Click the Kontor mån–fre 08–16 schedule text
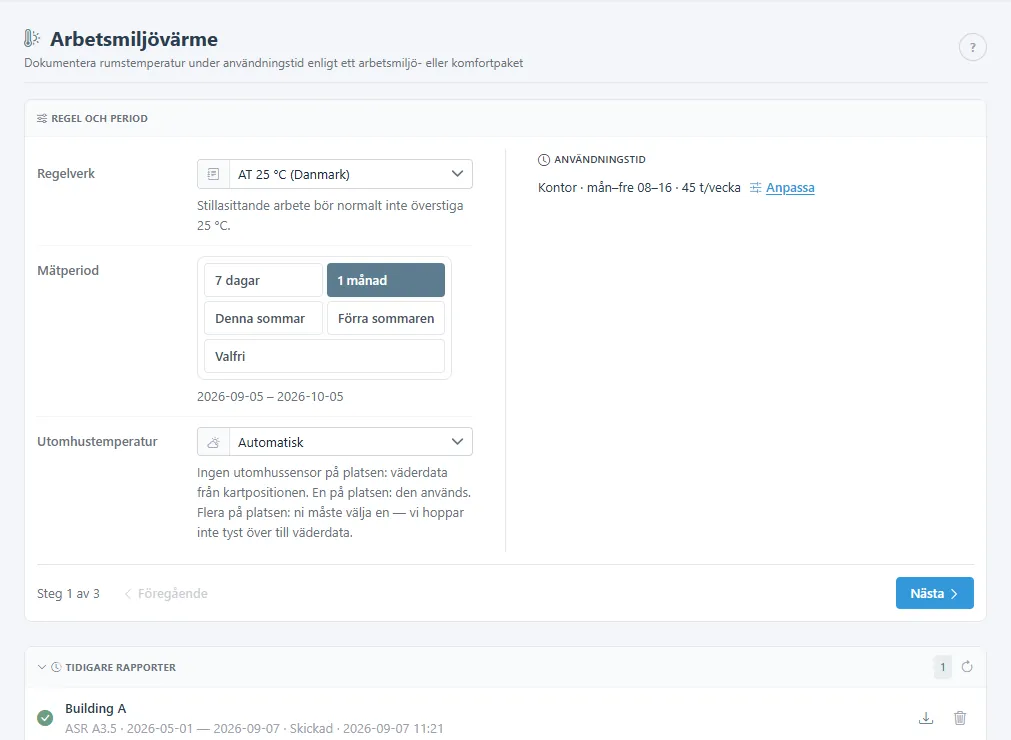Image resolution: width=1011 pixels, height=740 pixels. (639, 188)
